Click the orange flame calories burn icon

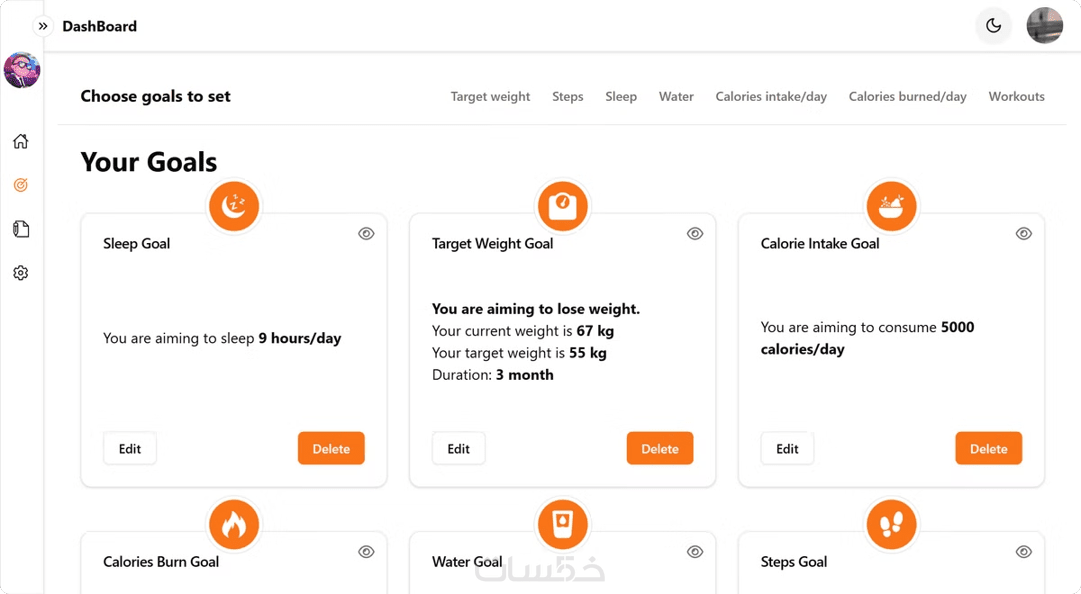click(x=234, y=524)
